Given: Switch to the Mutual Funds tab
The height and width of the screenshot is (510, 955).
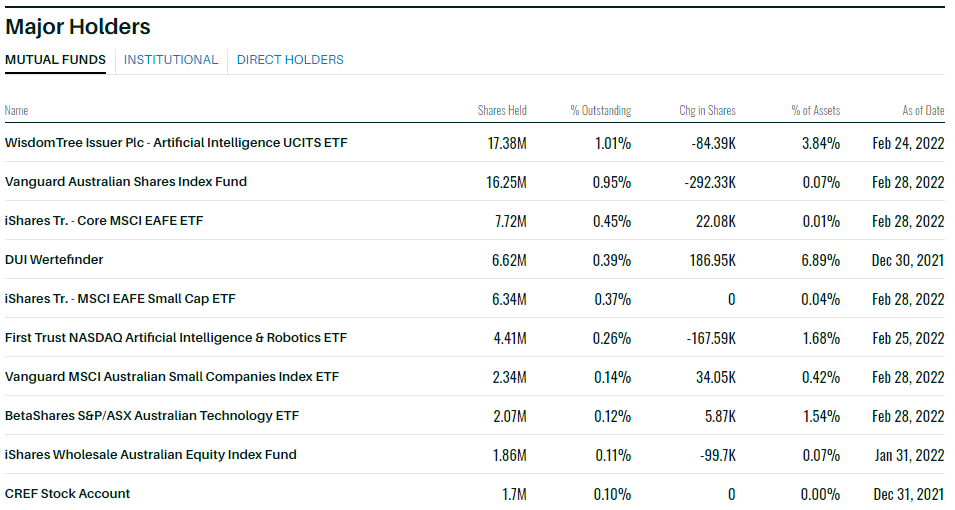Looking at the screenshot, I should (x=55, y=60).
